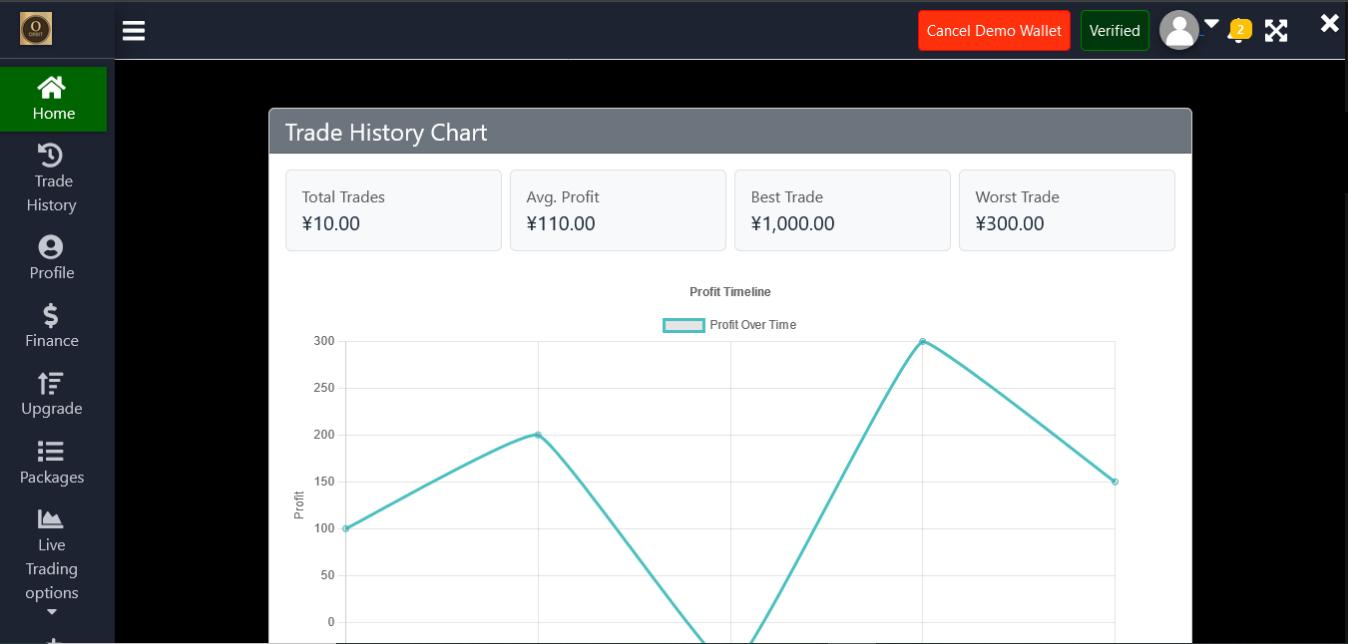
Task: Click the Verified status button
Action: (x=1115, y=31)
